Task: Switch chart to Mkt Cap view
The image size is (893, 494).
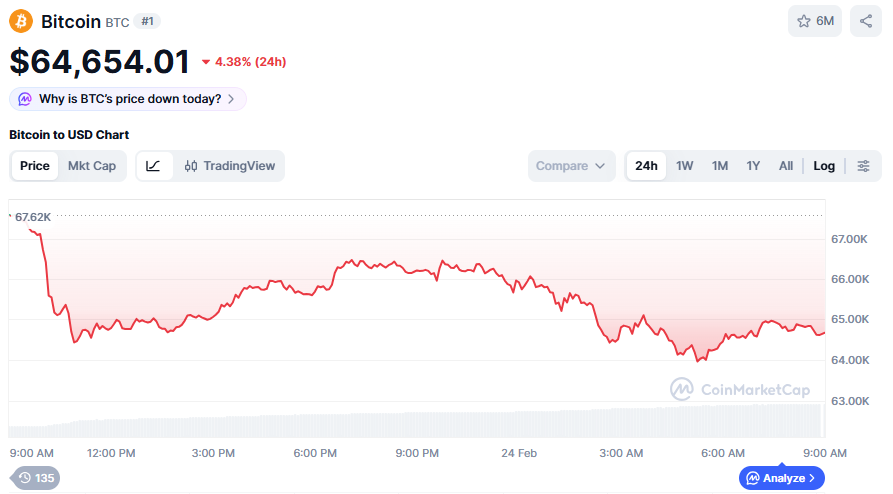Action: [92, 166]
